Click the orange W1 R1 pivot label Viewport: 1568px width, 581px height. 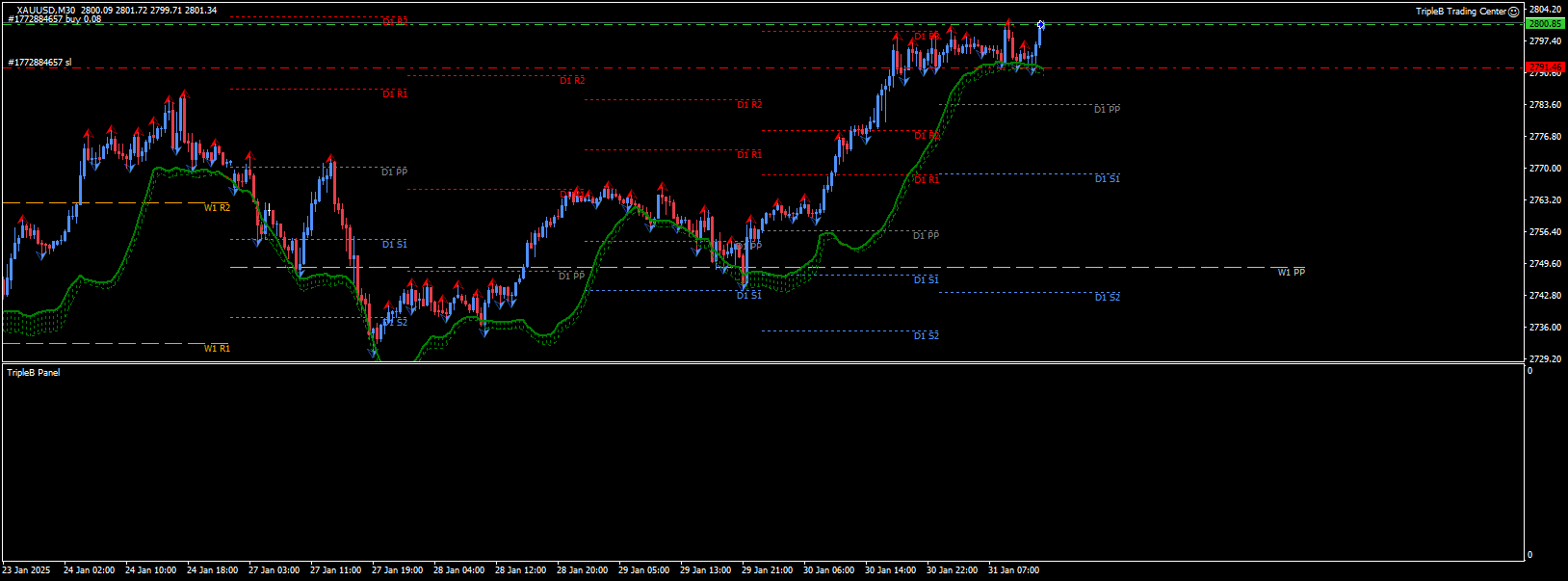click(217, 349)
